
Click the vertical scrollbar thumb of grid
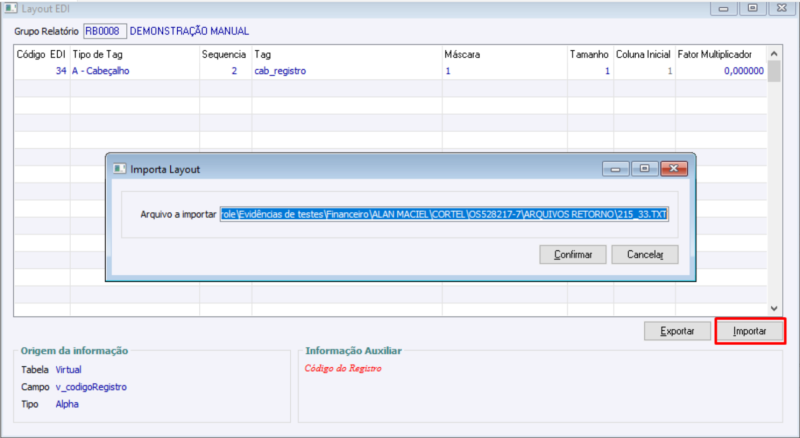point(774,71)
